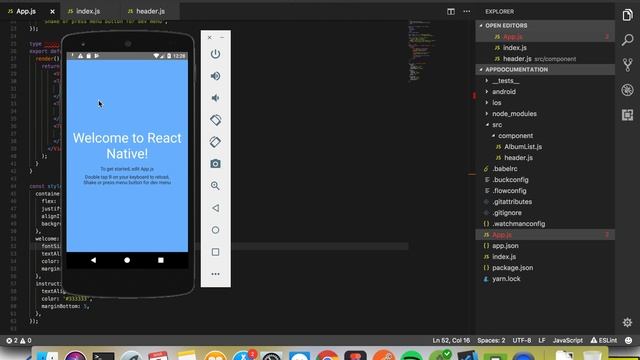
Task: Expand the node_modules folder
Action: (545, 113)
